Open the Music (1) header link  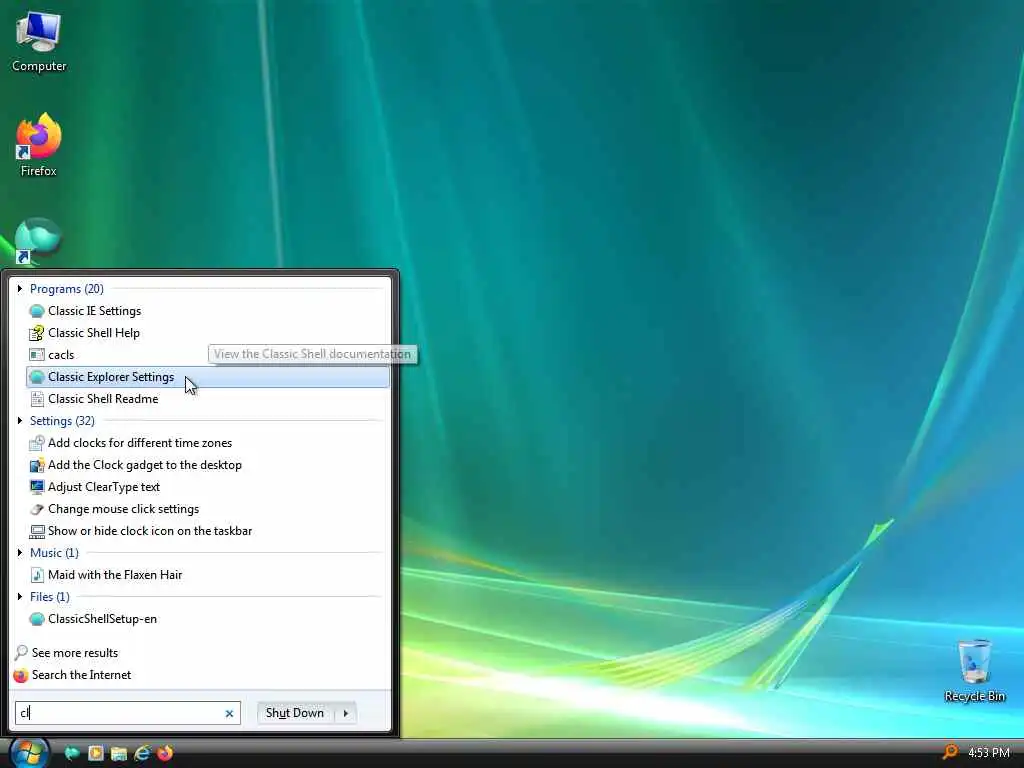click(x=54, y=552)
